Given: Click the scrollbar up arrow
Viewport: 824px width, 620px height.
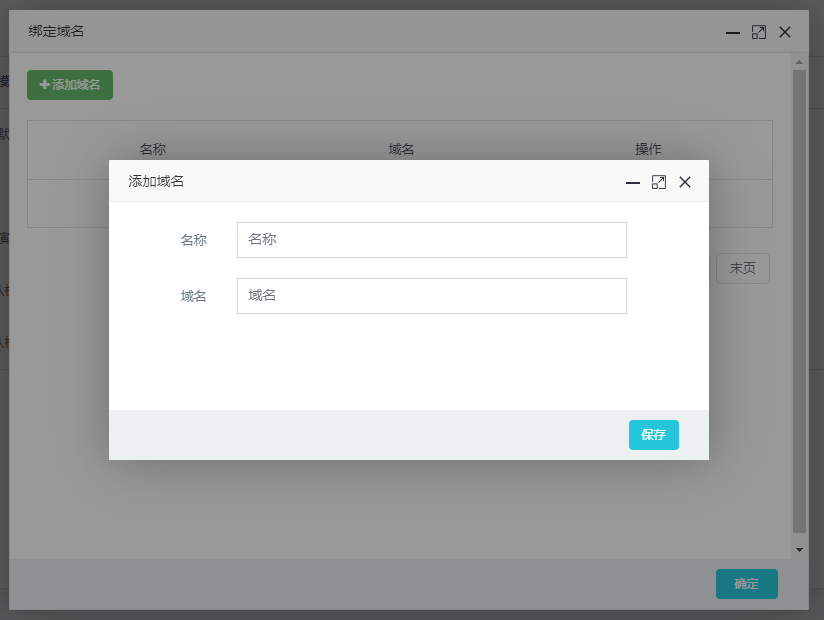Looking at the screenshot, I should 798,62.
